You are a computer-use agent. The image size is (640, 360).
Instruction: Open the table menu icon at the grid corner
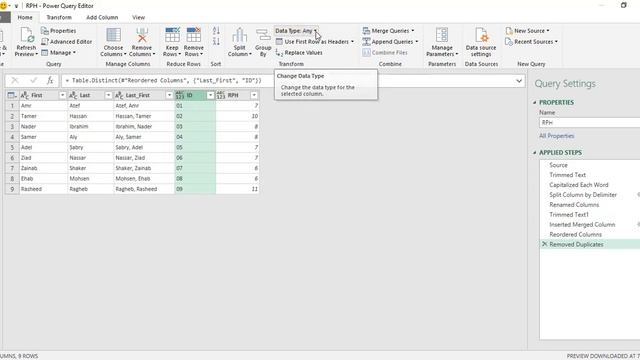point(12,95)
